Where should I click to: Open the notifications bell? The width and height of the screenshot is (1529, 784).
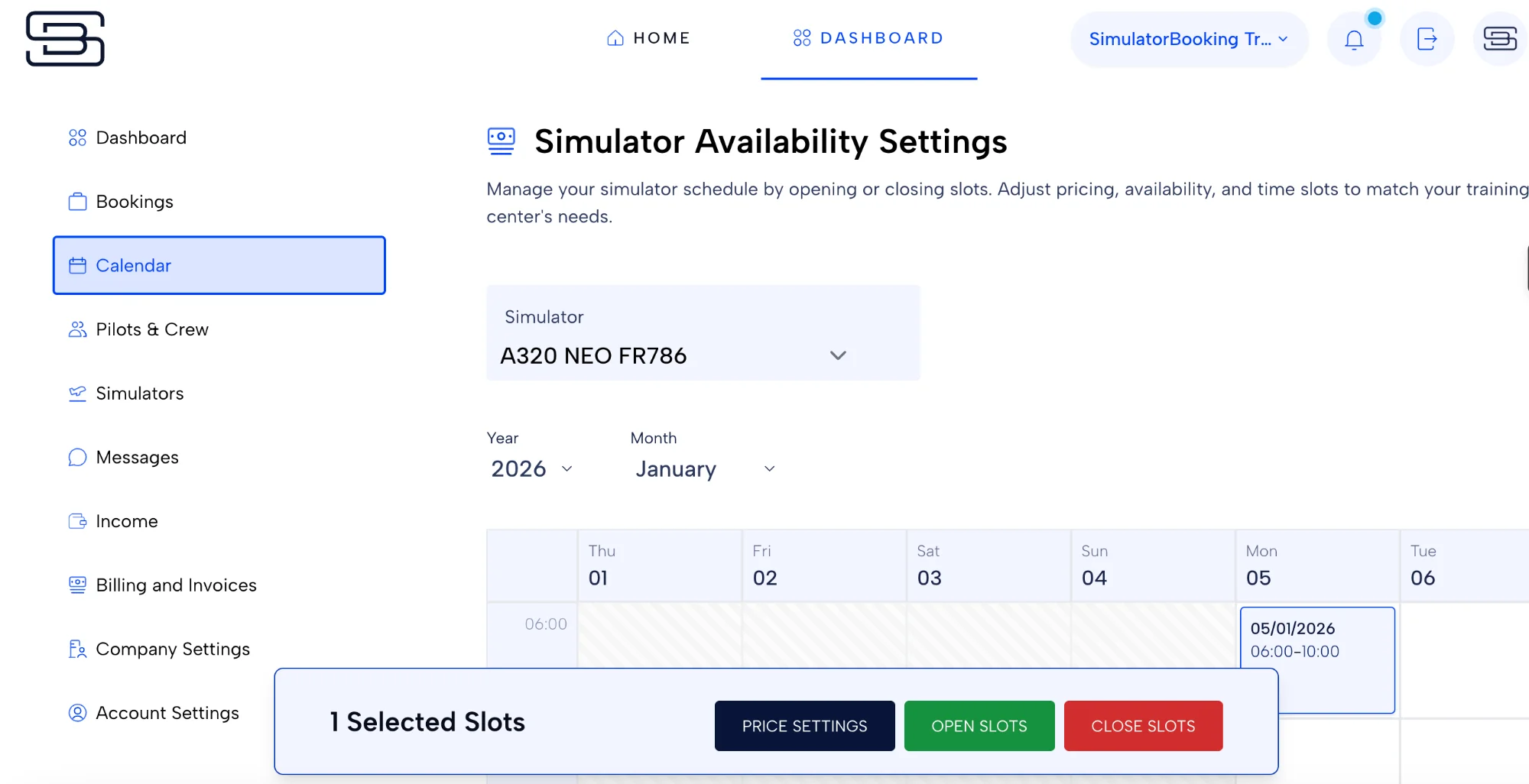[1354, 39]
